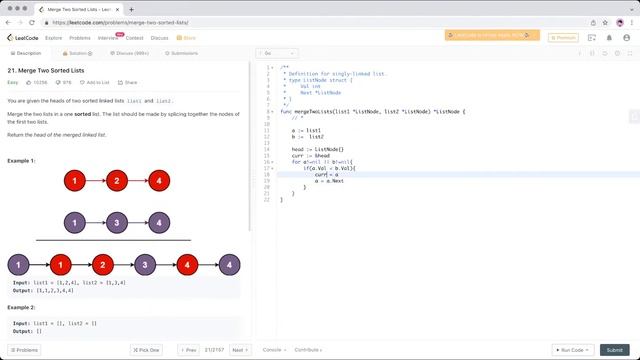The width and height of the screenshot is (640, 360).
Task: Open the Interview nav item
Action: [x=108, y=38]
